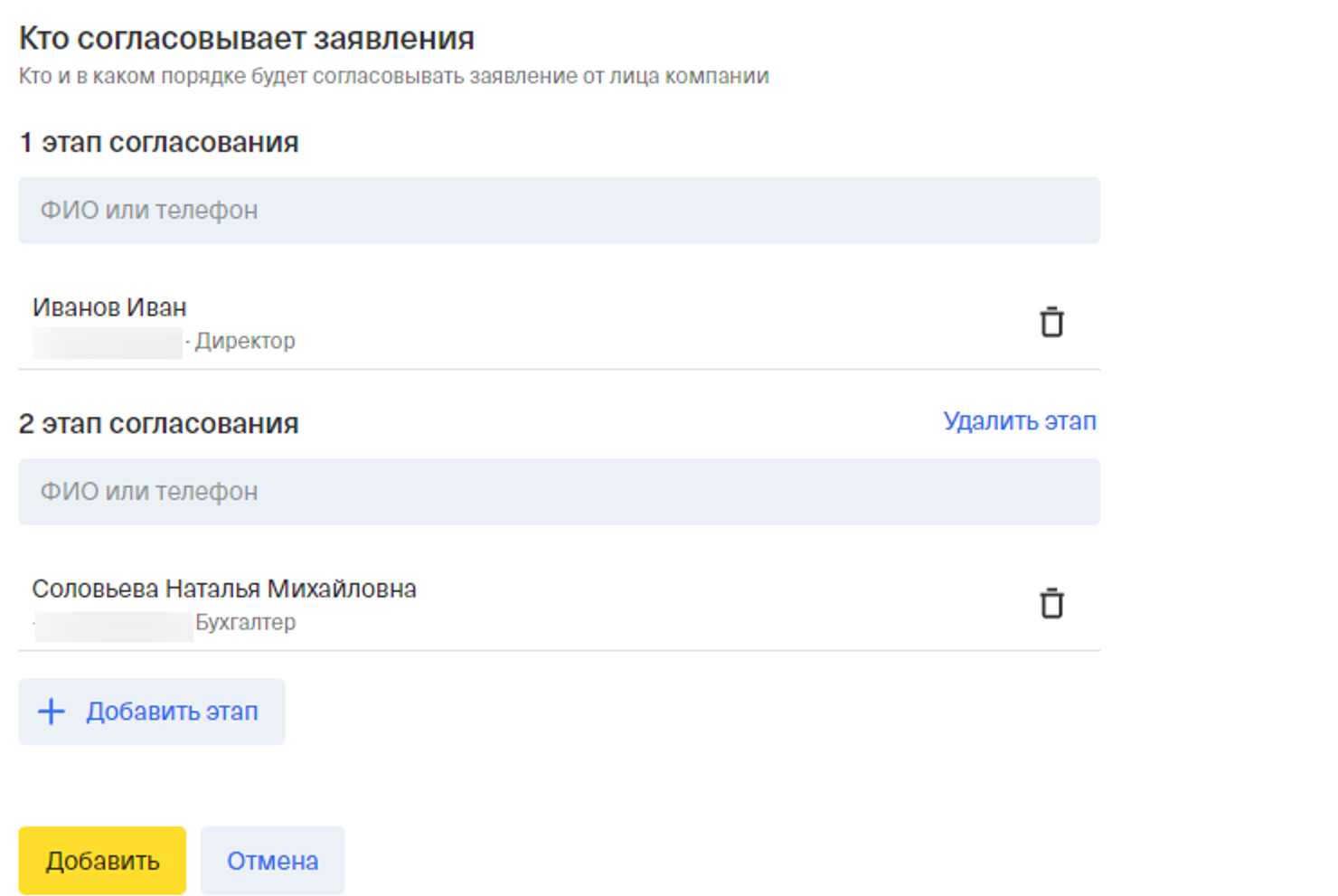The image size is (1338, 896).
Task: Select the name 'Иванов Иван'
Action: [x=109, y=307]
